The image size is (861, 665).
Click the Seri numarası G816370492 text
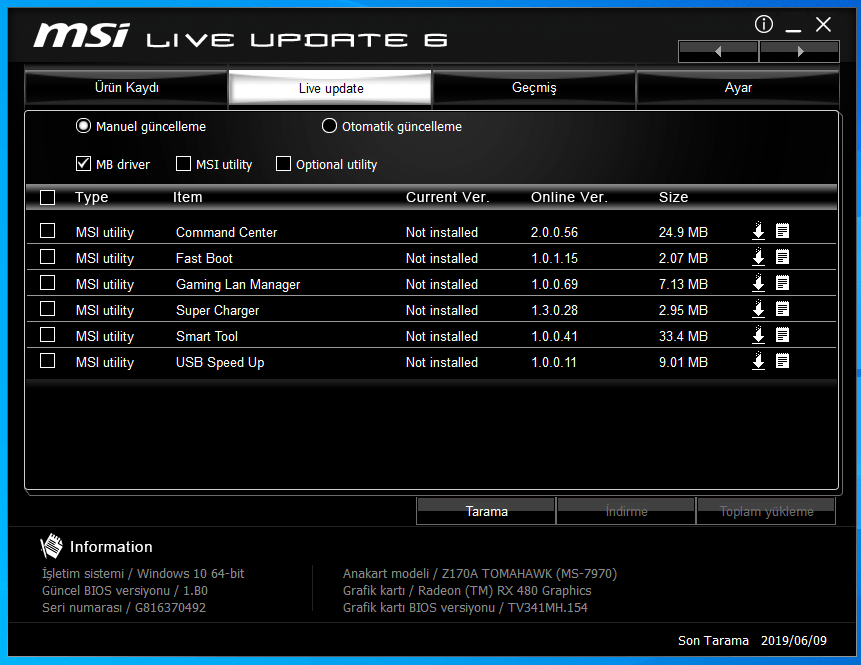124,607
